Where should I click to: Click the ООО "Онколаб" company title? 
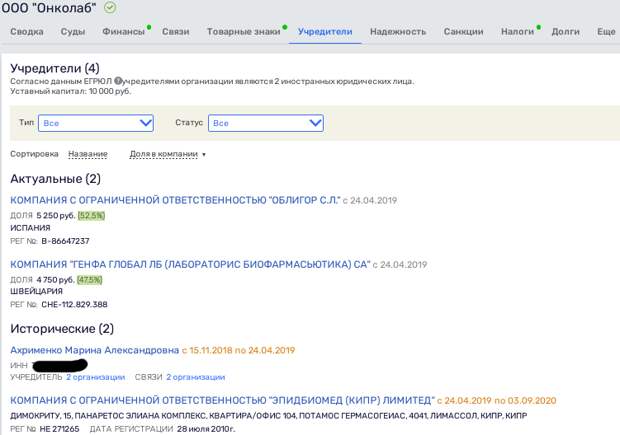click(x=49, y=8)
